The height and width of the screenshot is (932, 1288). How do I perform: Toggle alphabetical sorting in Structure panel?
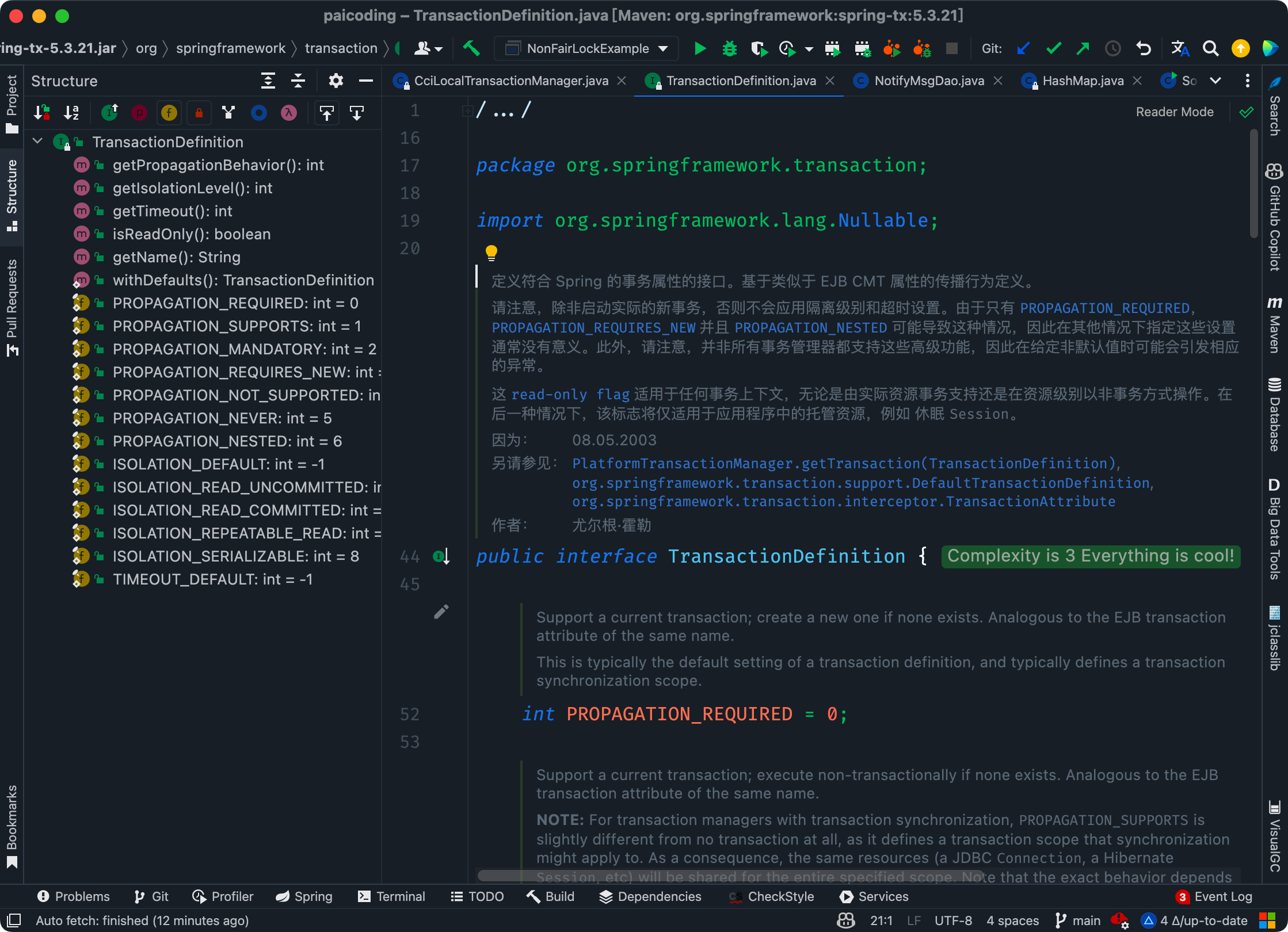pyautogui.click(x=71, y=113)
